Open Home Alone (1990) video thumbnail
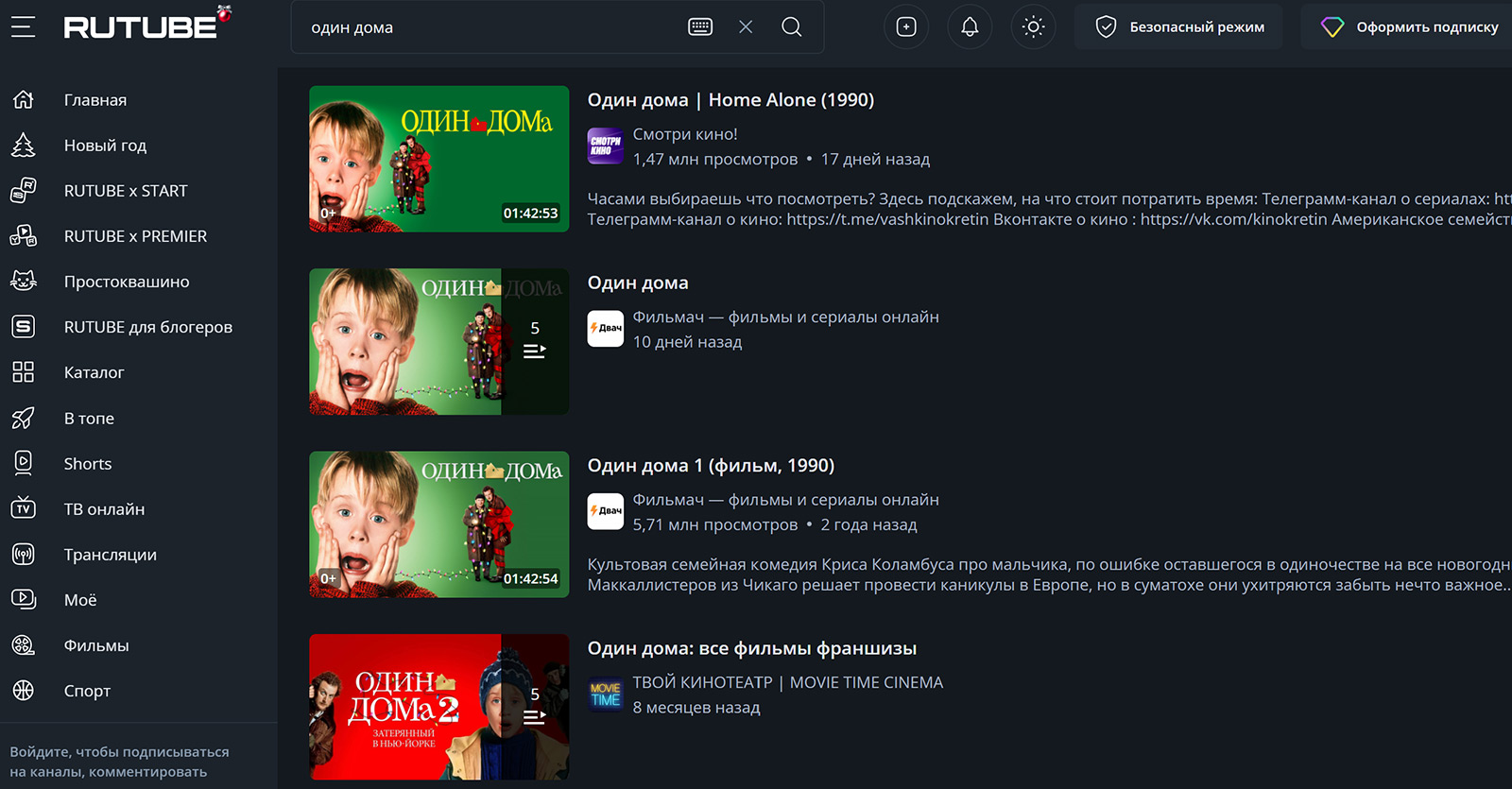This screenshot has height=789, width=1512. click(x=438, y=159)
